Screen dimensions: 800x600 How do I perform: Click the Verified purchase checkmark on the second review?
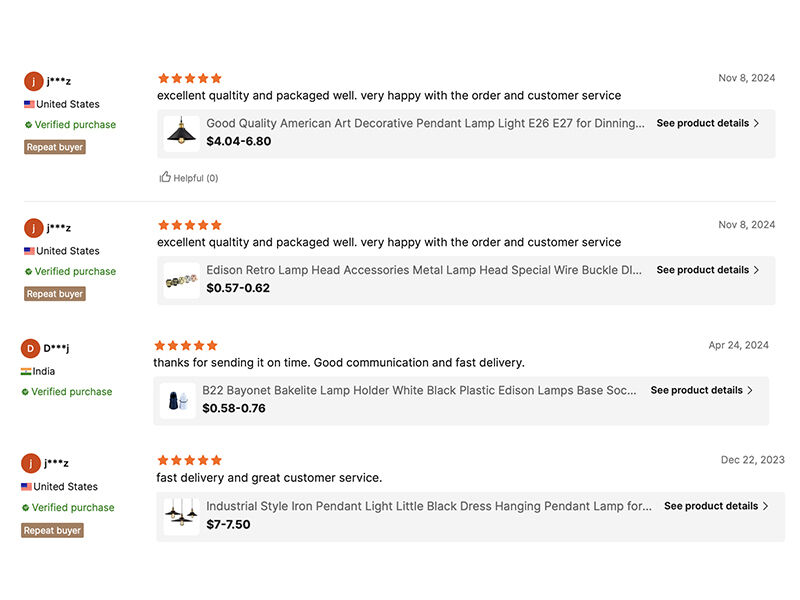click(28, 271)
